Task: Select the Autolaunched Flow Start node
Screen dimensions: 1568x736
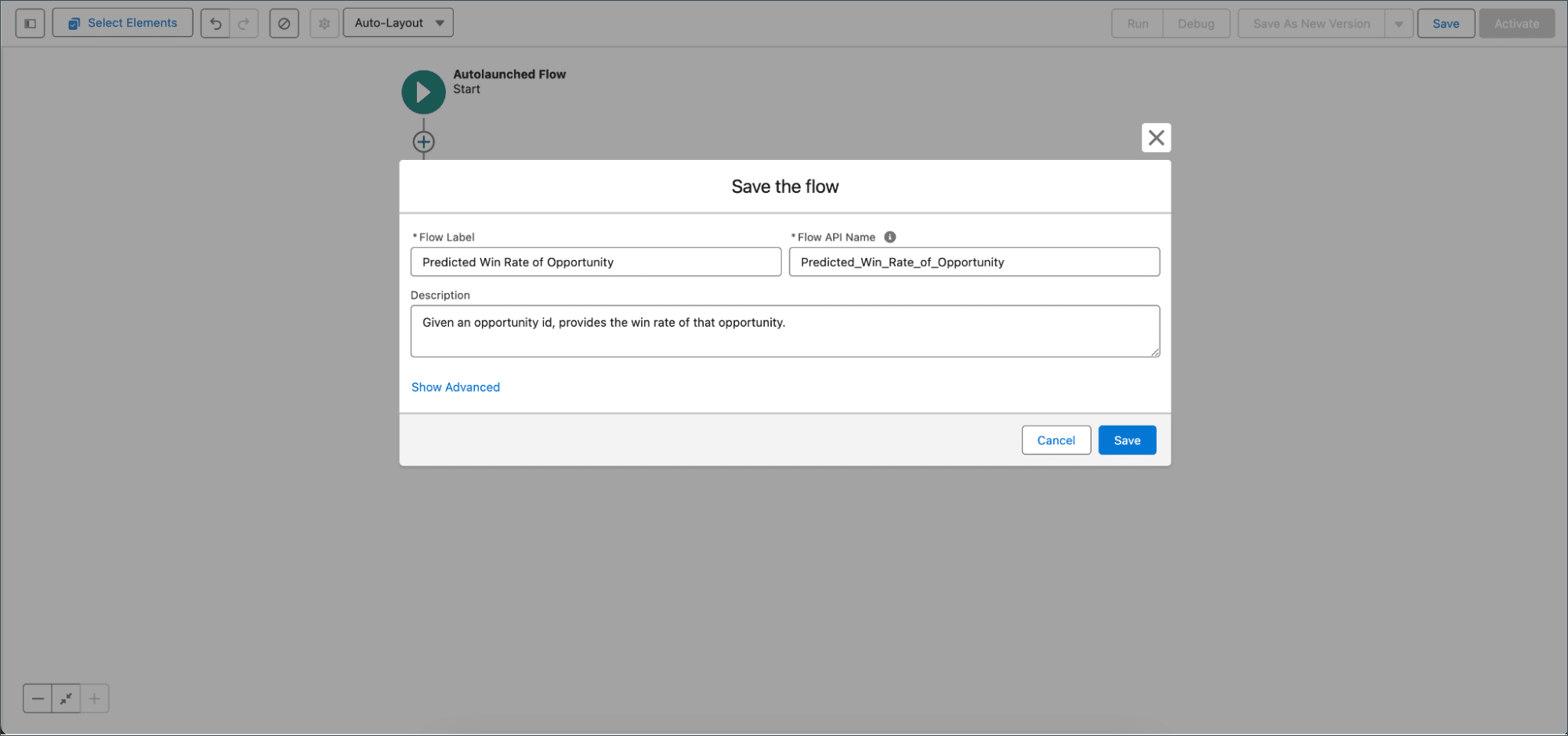Action: click(423, 92)
